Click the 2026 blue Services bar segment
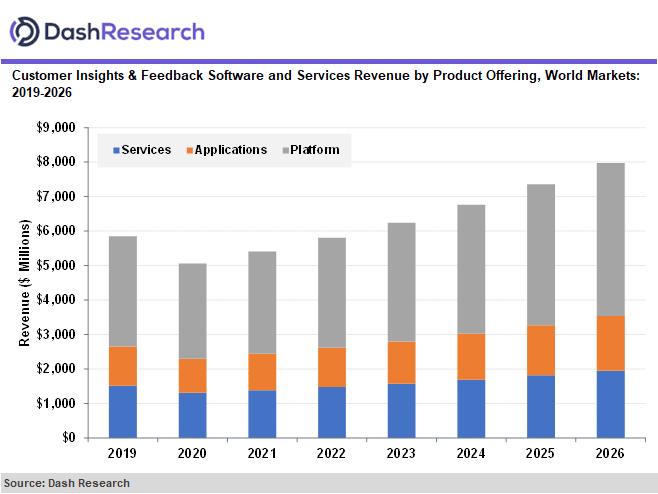 click(611, 404)
